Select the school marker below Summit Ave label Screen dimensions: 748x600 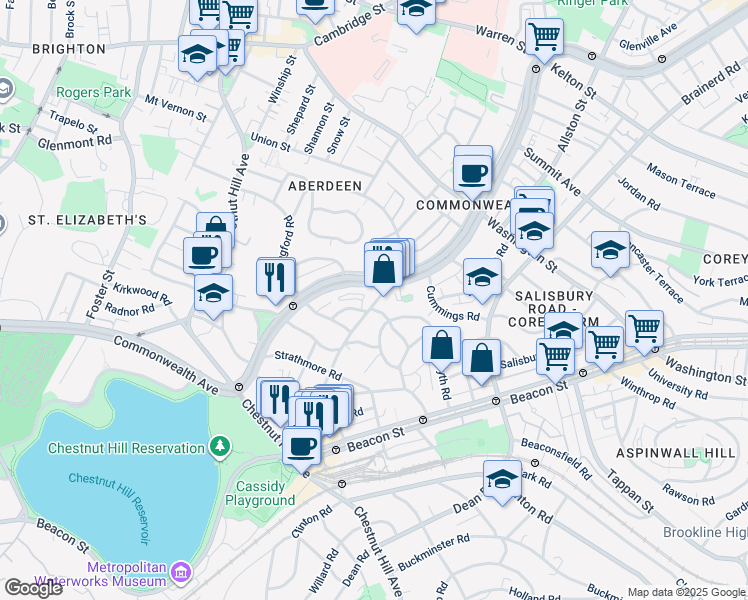534,233
